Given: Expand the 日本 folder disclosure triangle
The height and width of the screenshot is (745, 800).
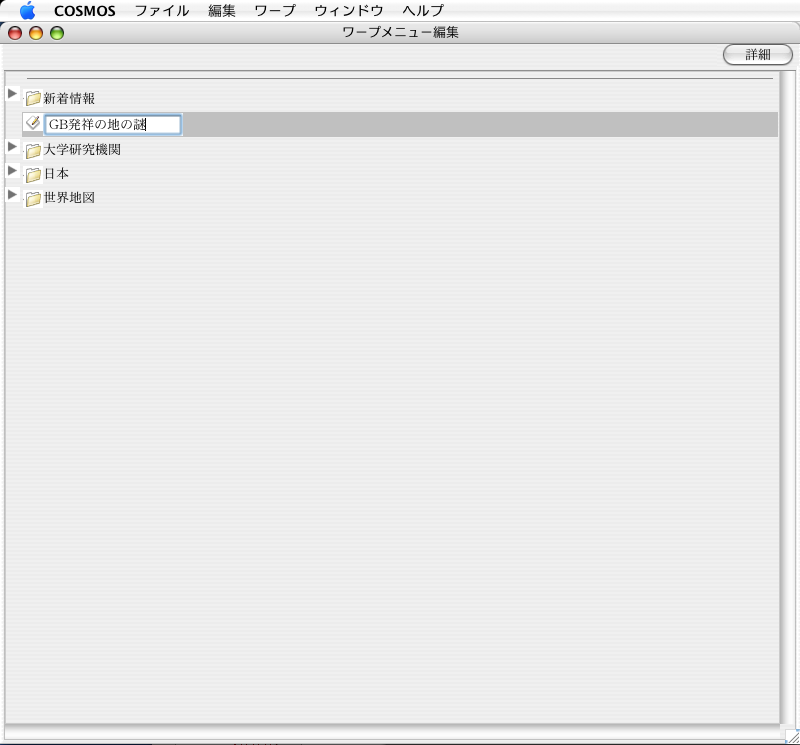Looking at the screenshot, I should point(12,171).
